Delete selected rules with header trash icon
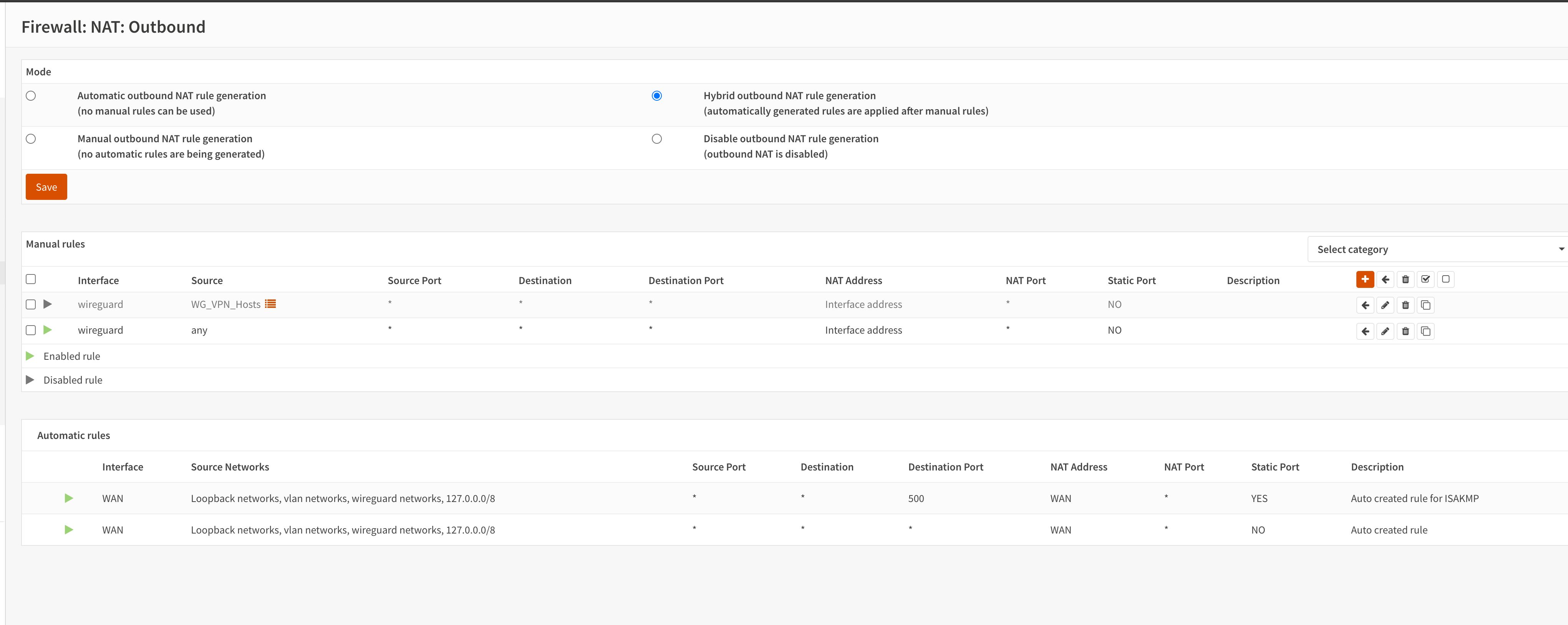The image size is (1568, 625). 1406,279
